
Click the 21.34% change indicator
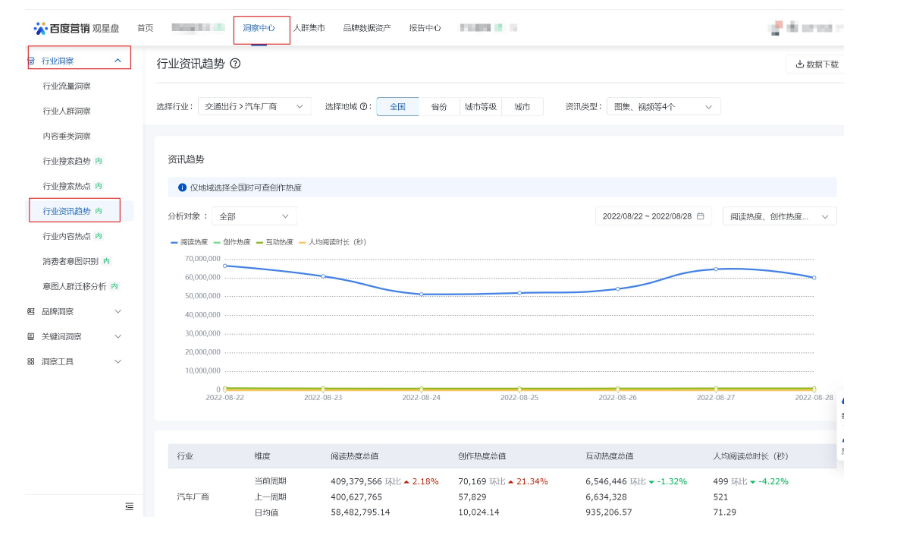[x=528, y=481]
